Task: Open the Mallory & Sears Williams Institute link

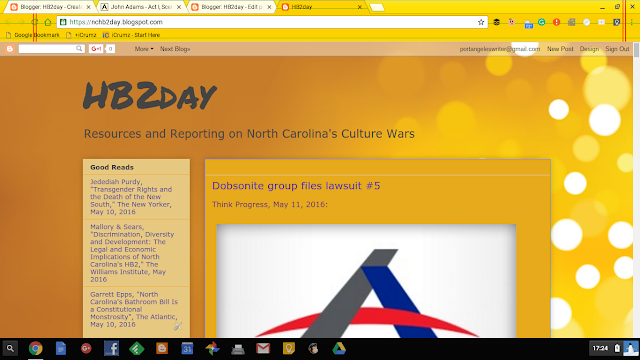Action: 132,253
